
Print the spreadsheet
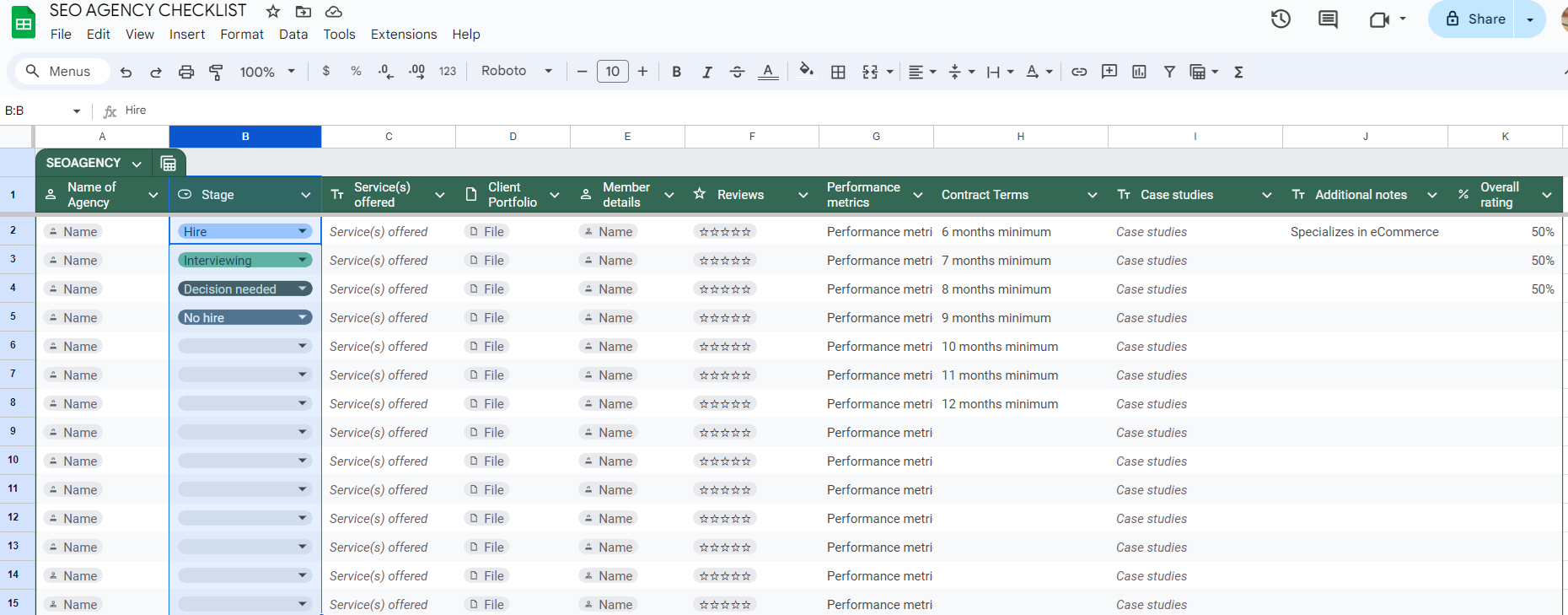point(186,72)
